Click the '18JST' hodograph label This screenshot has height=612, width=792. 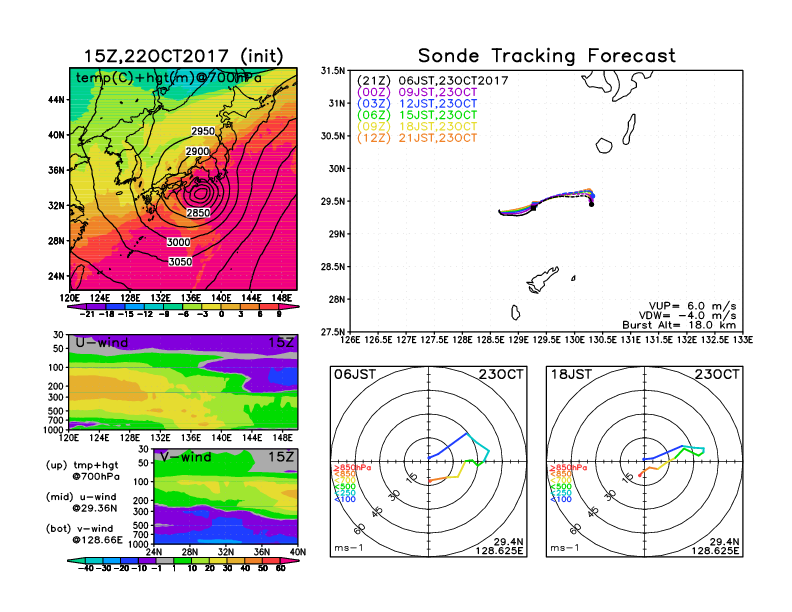[x=571, y=374]
